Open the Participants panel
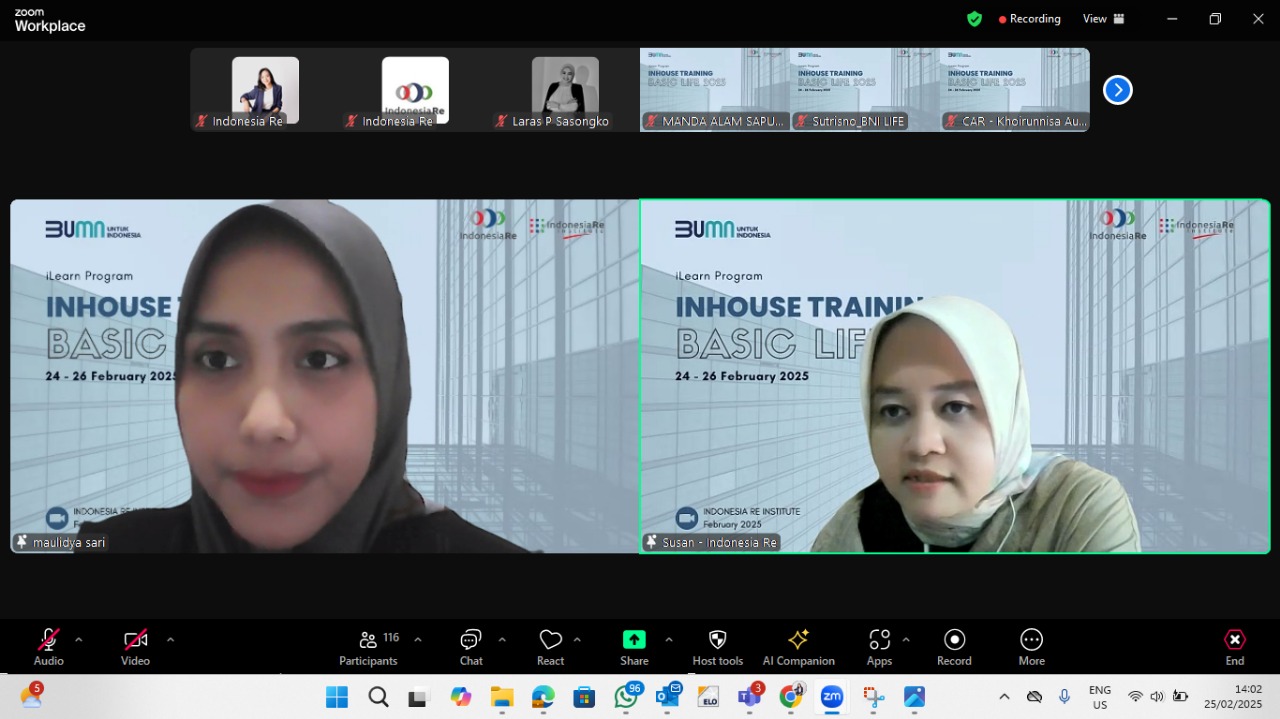The image size is (1280, 719). (368, 647)
